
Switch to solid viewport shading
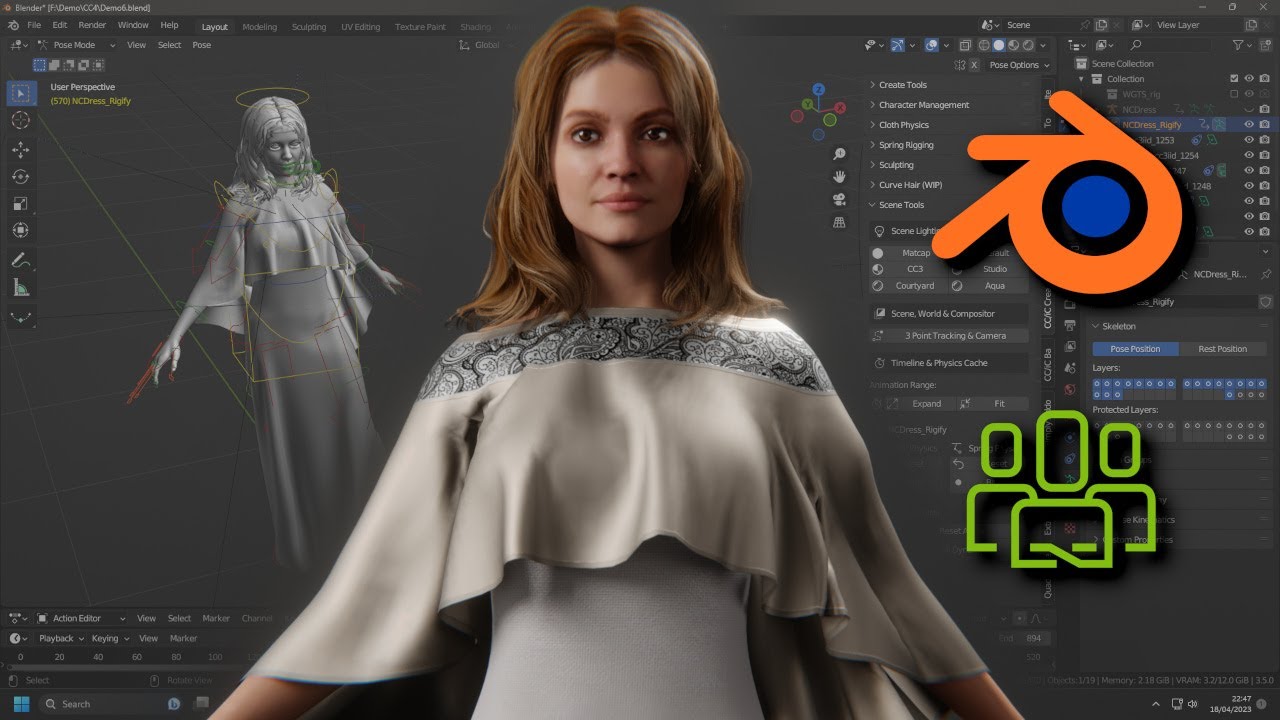click(998, 45)
